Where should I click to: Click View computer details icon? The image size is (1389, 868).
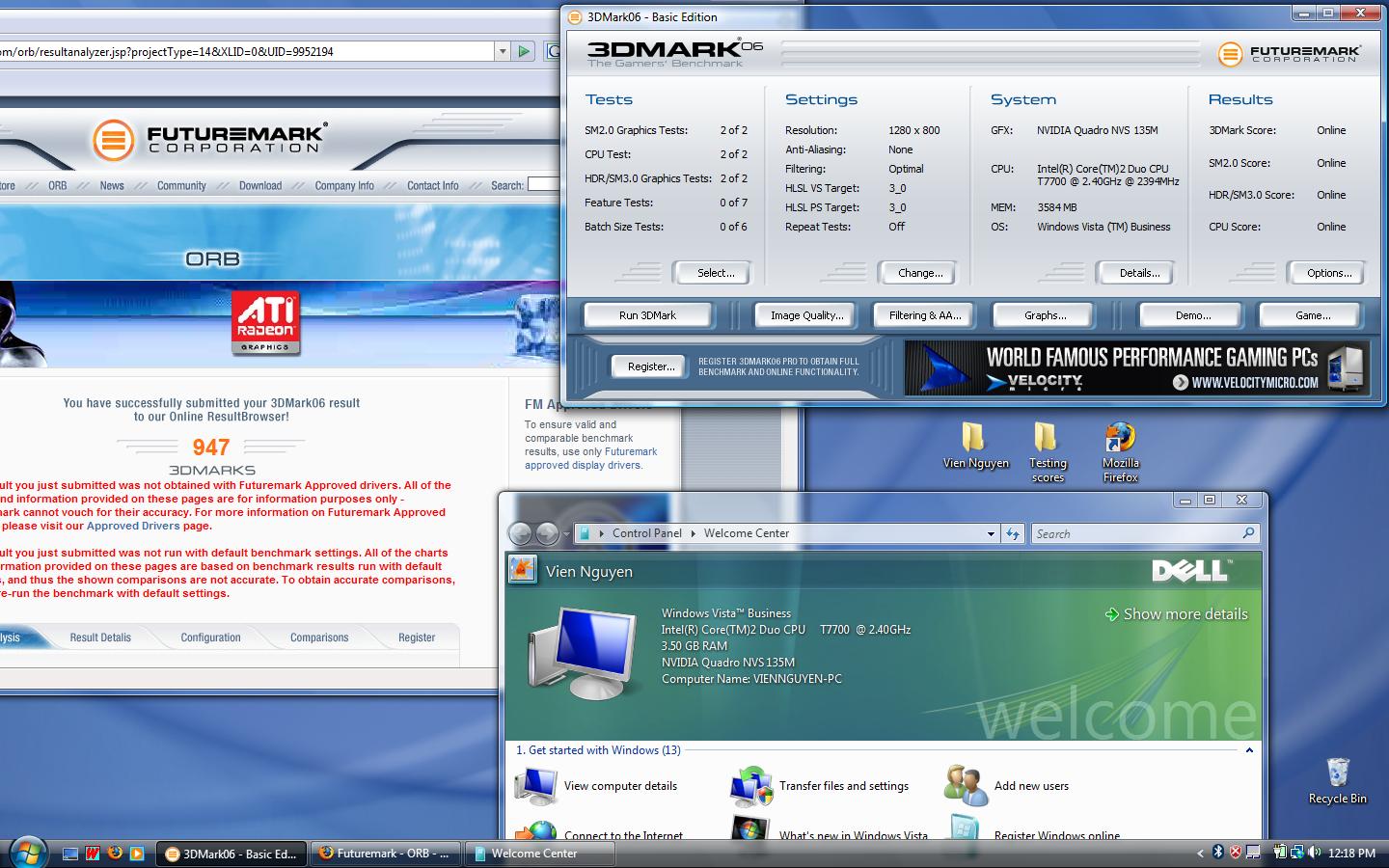pos(535,786)
